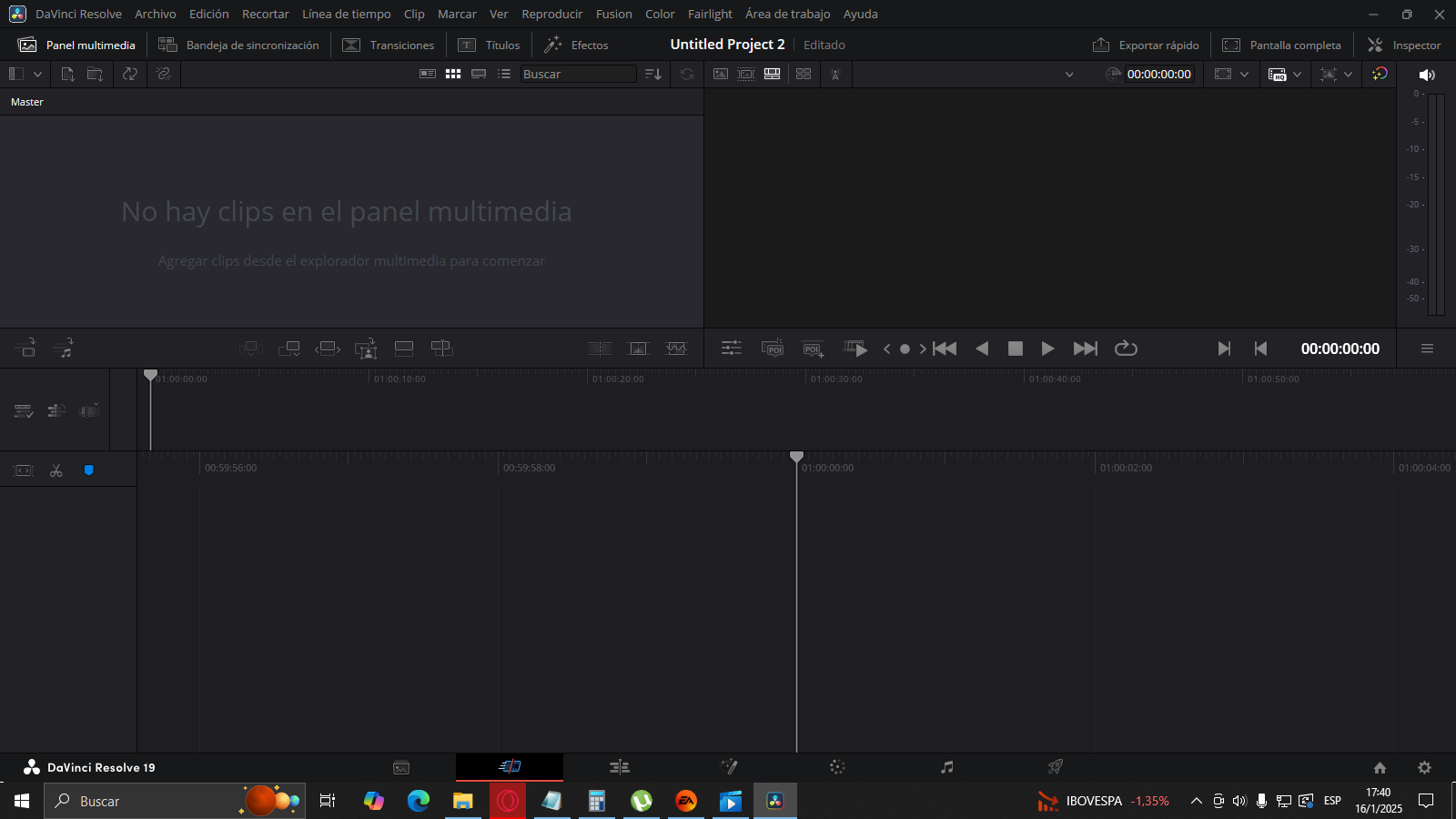This screenshot has height=819, width=1456.
Task: Click the split clip scissors icon
Action: tap(56, 470)
